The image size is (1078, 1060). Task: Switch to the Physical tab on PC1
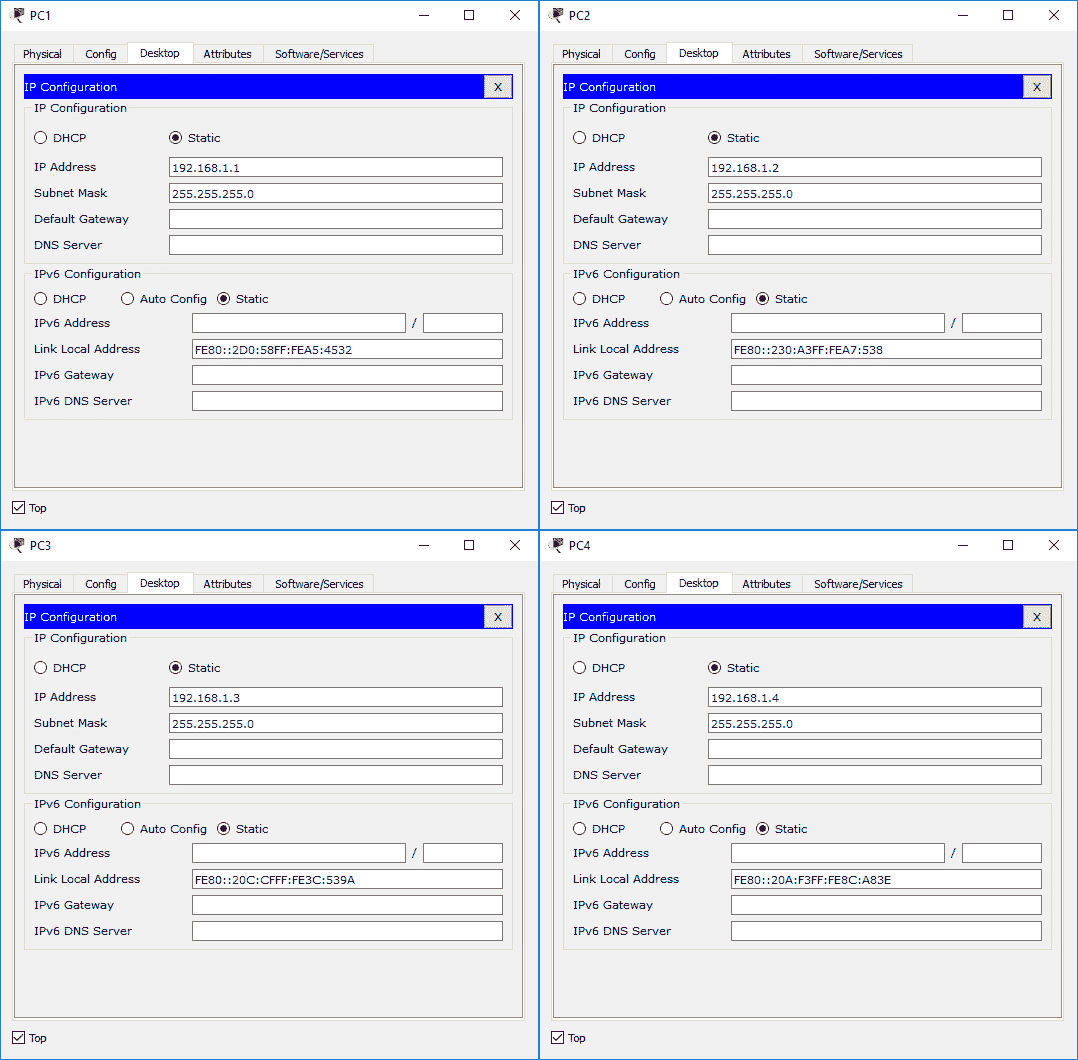(43, 53)
